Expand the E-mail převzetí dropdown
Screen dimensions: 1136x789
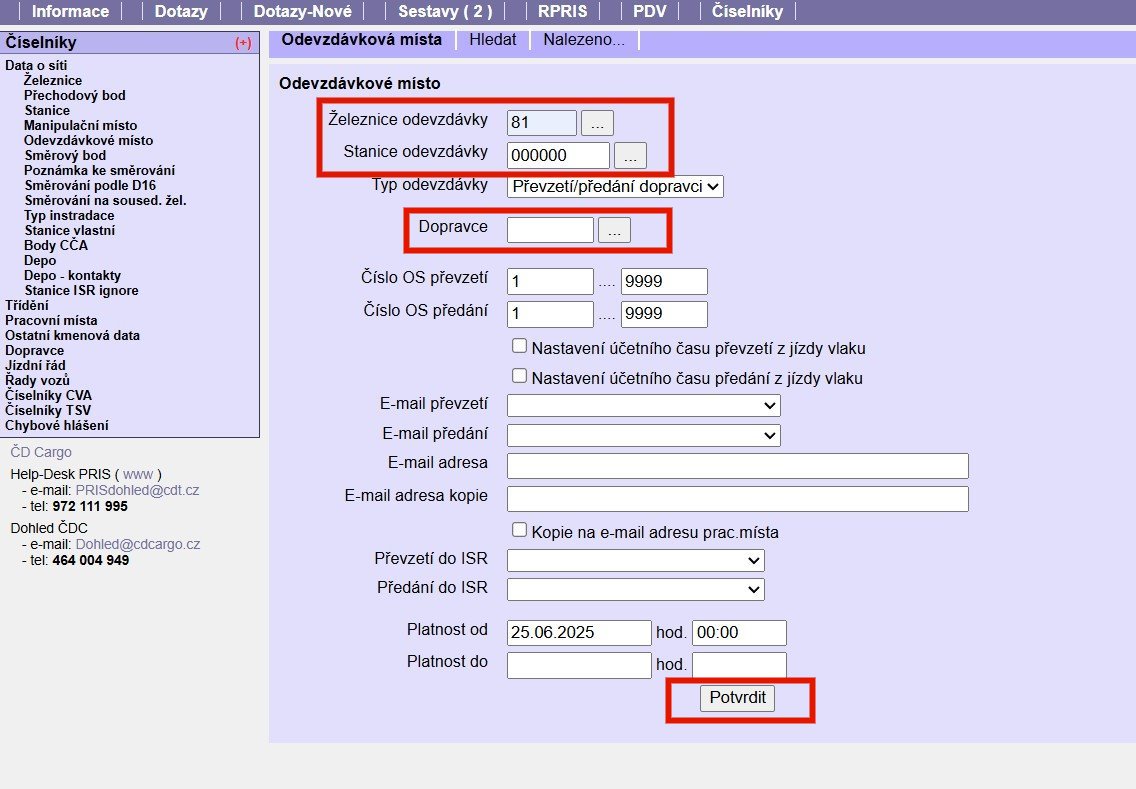coord(643,405)
